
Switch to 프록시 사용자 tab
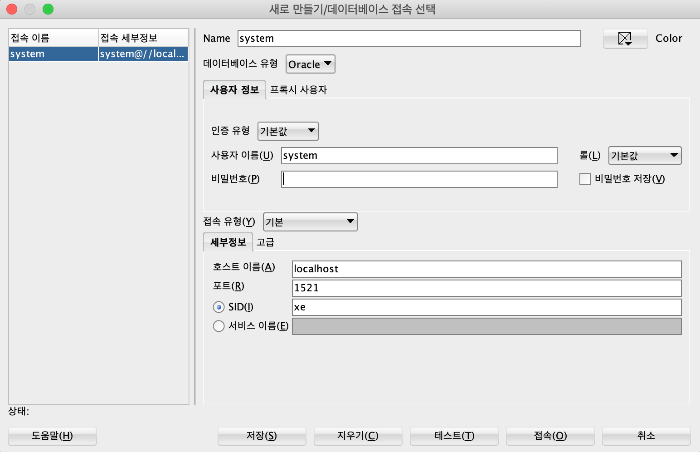pyautogui.click(x=298, y=90)
